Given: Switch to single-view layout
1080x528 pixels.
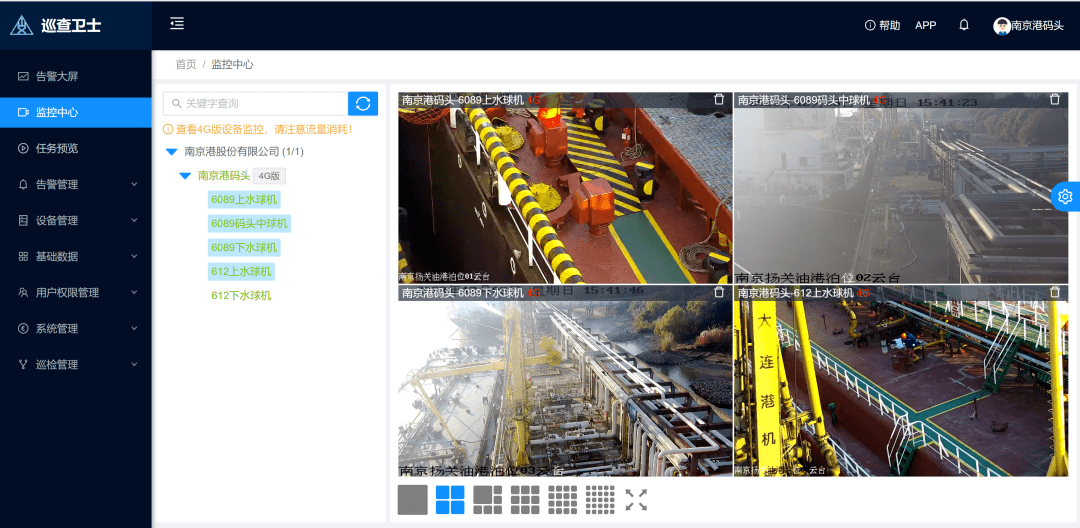Looking at the screenshot, I should tap(412, 500).
